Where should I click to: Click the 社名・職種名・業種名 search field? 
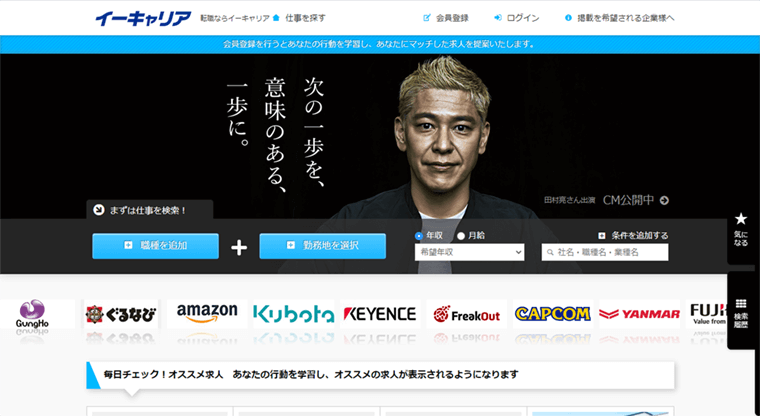tap(605, 253)
